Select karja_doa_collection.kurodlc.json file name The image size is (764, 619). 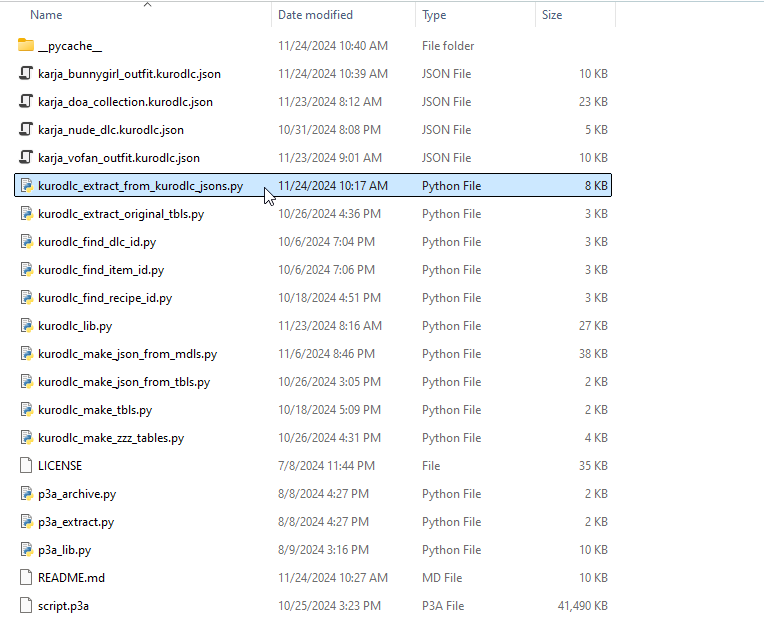tap(125, 102)
